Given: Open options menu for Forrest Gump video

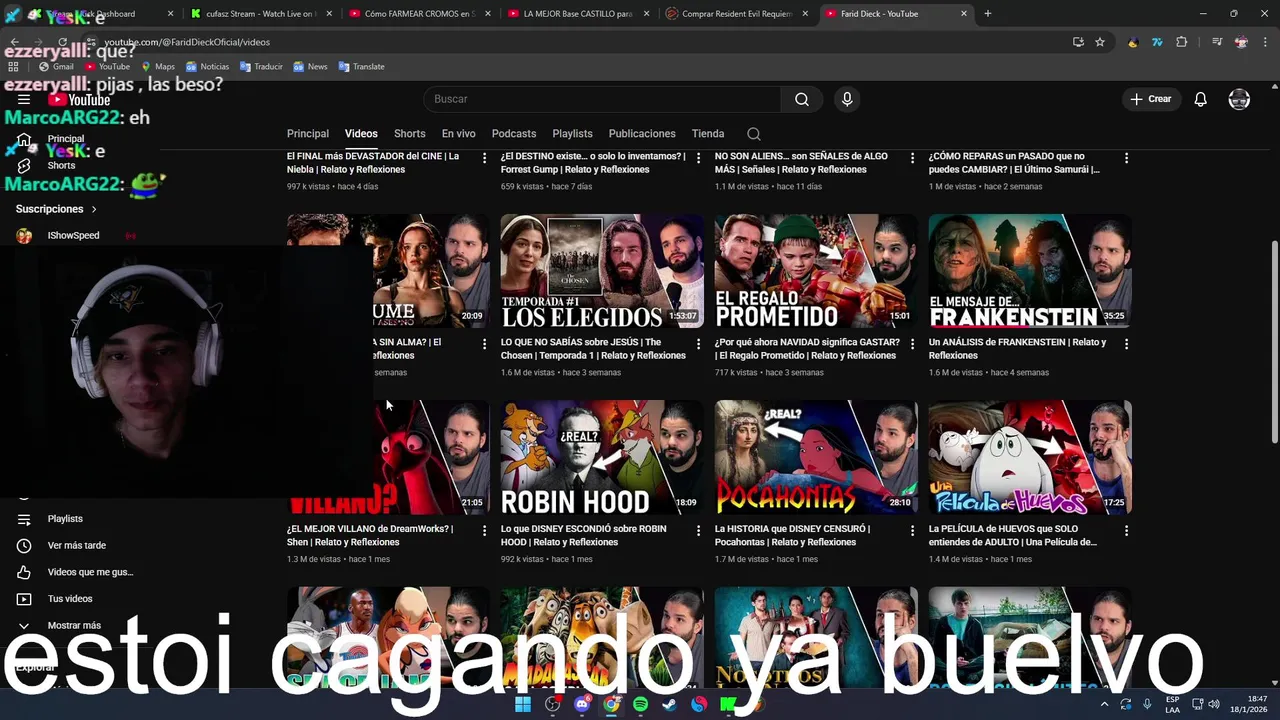Looking at the screenshot, I should 698,158.
